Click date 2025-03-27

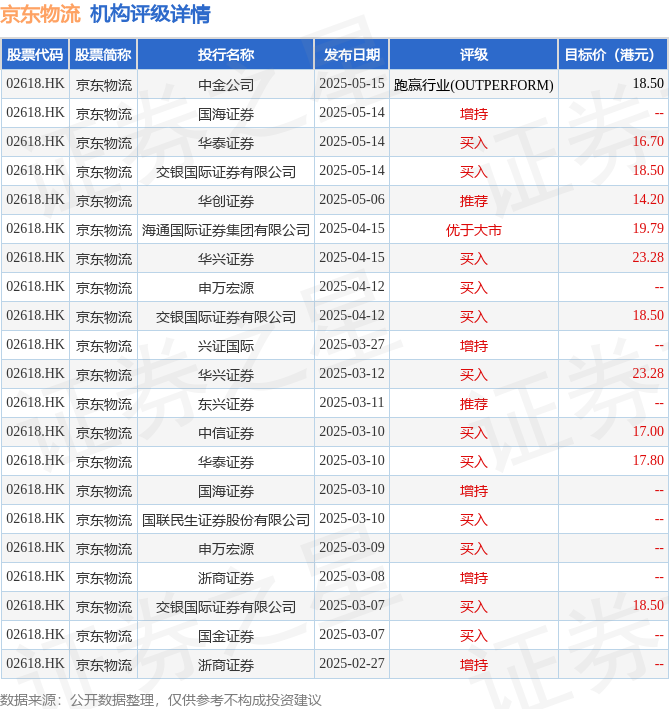point(352,345)
